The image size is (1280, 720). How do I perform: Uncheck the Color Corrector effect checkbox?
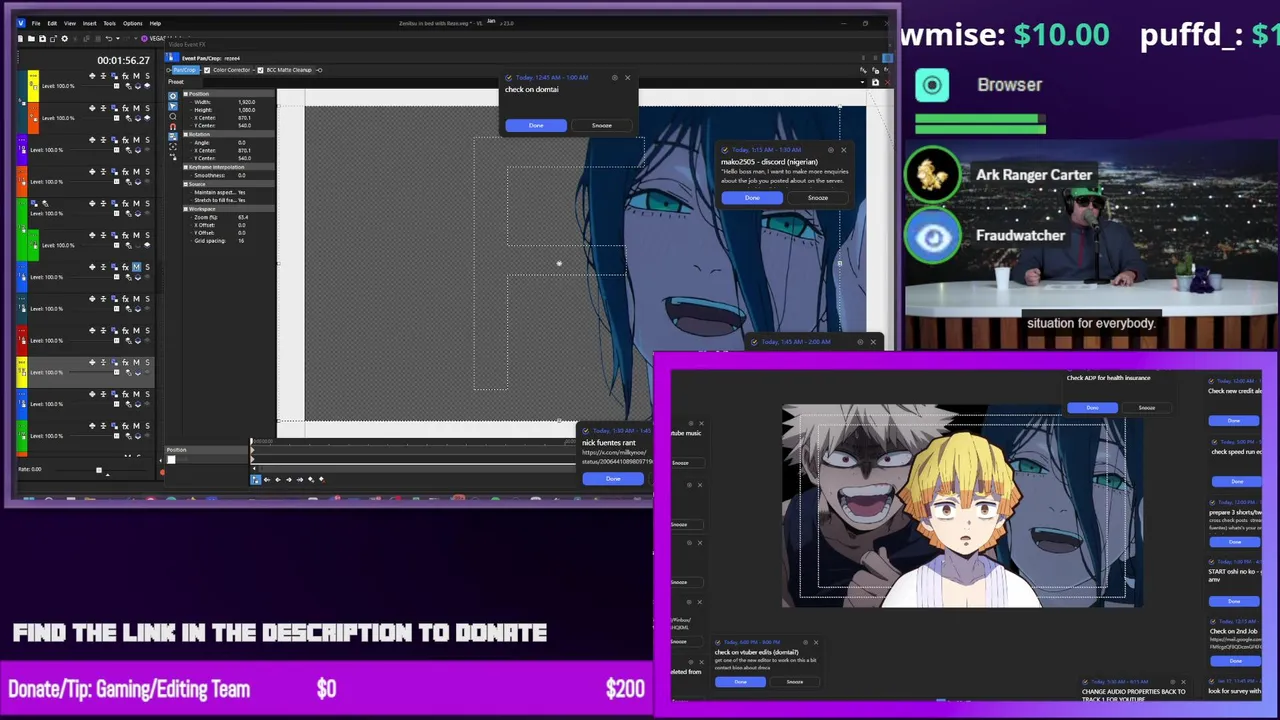tap(207, 70)
